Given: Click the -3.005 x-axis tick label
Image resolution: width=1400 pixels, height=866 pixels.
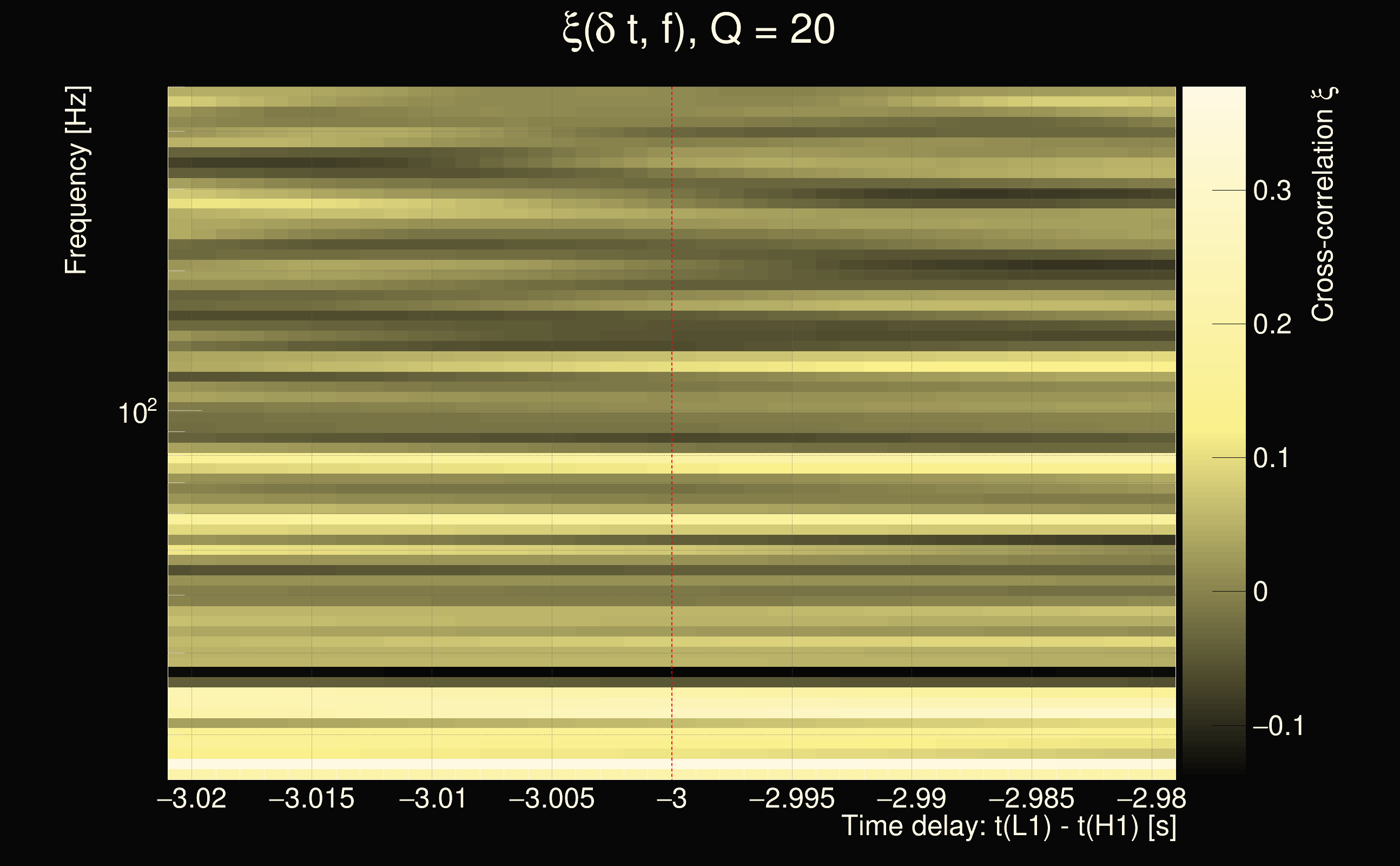Looking at the screenshot, I should click(552, 798).
